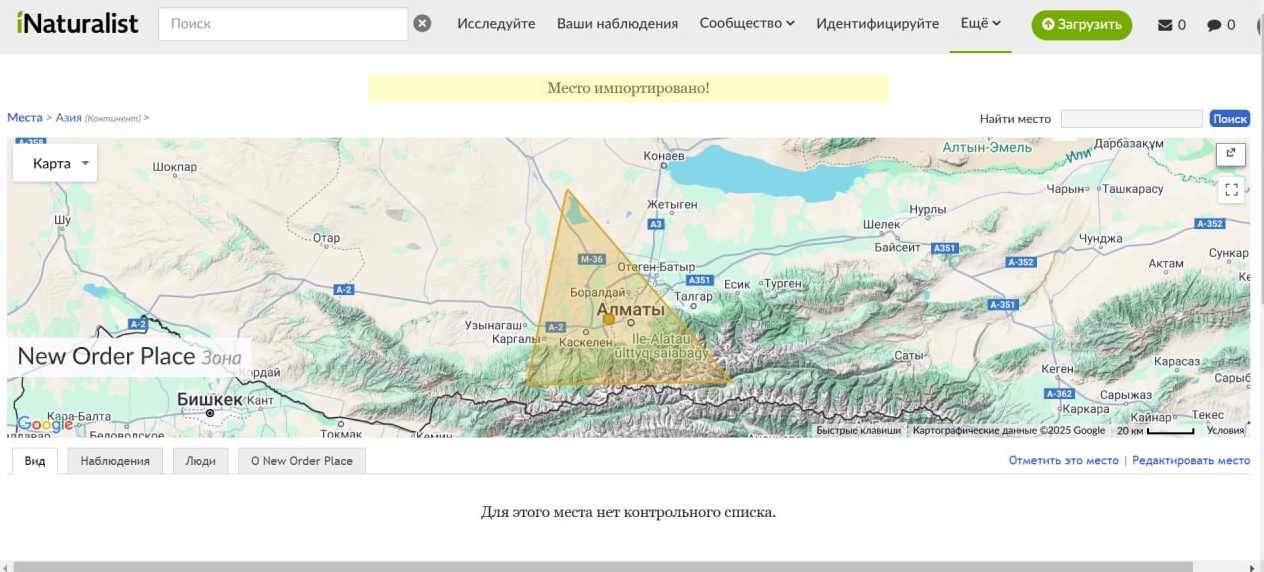
Task: Click the Каскелен label on the map
Action: tap(586, 342)
